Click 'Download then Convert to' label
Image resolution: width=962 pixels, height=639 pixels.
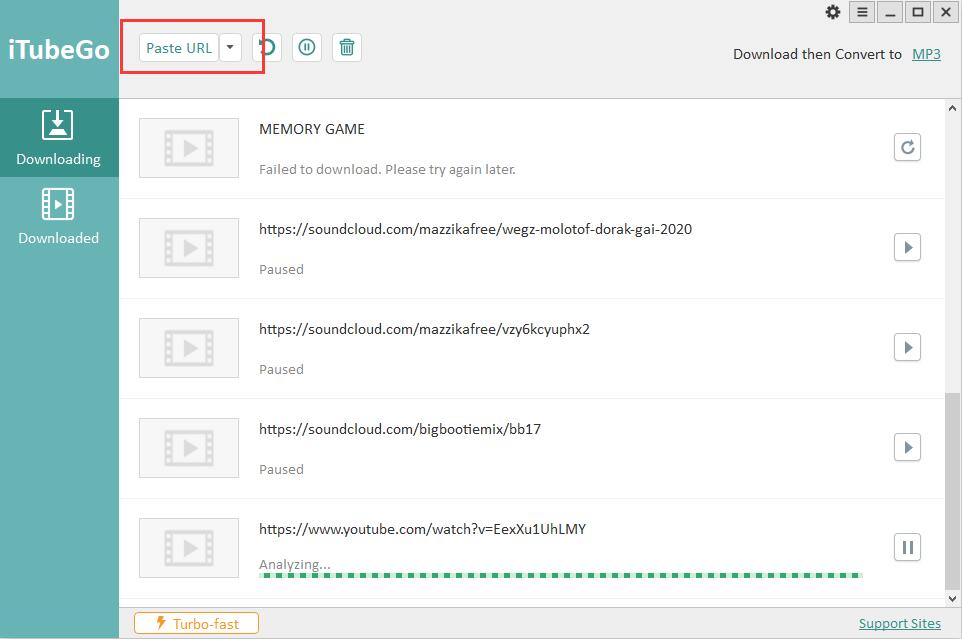pos(817,54)
